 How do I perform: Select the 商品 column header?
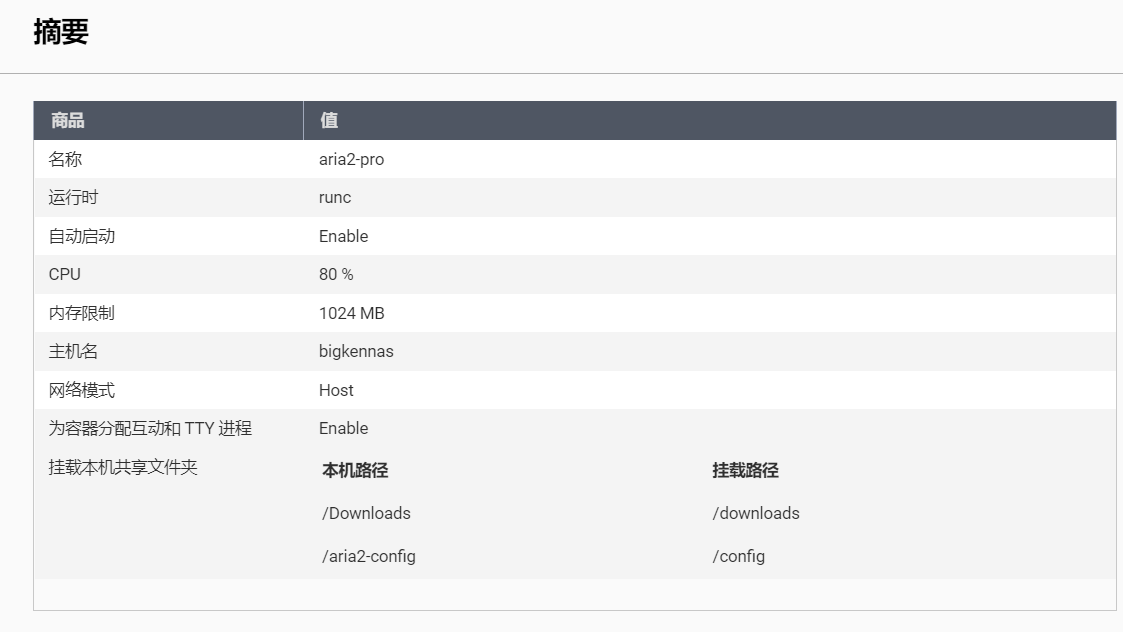[68, 121]
